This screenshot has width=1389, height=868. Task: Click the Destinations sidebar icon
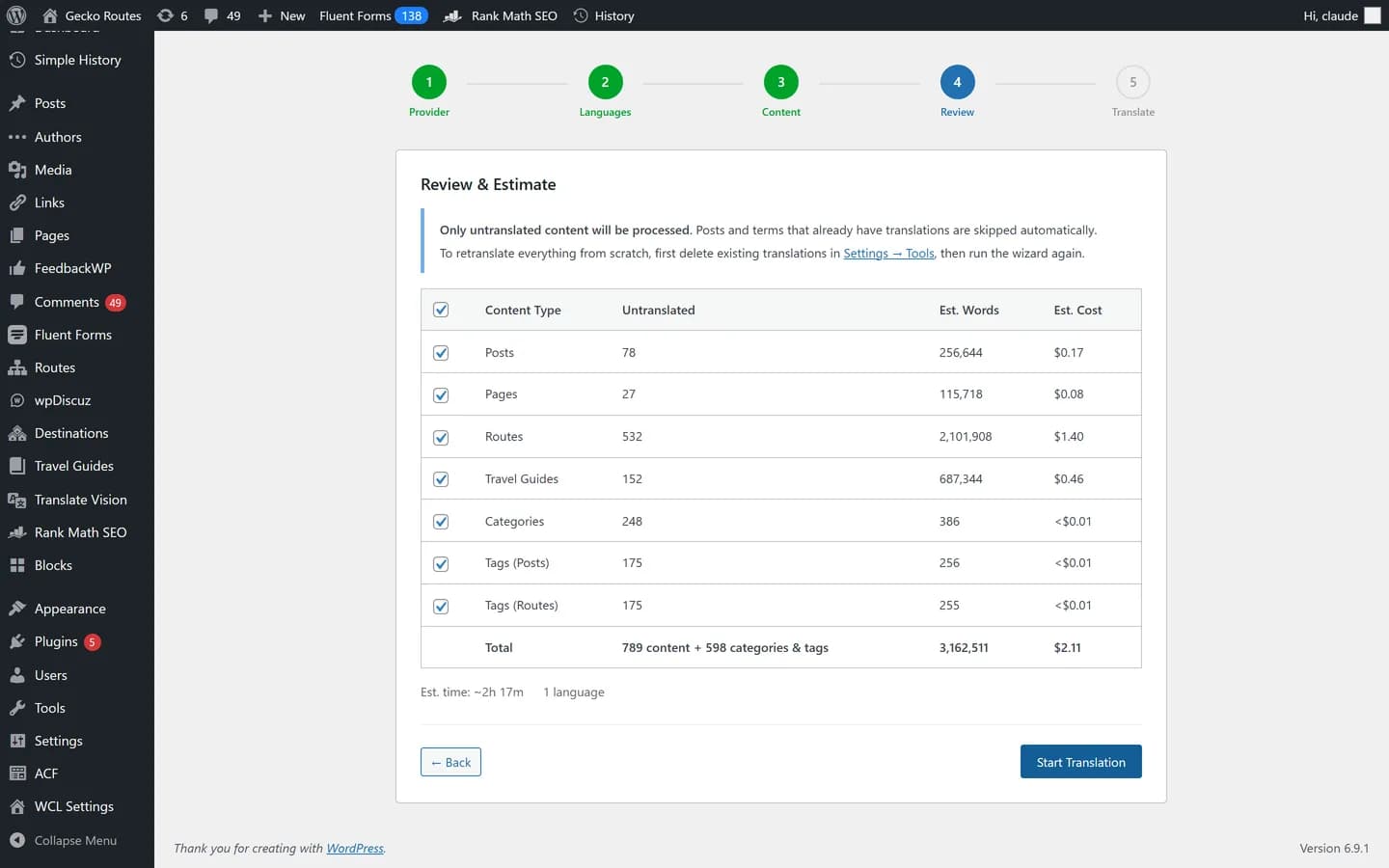(x=71, y=432)
